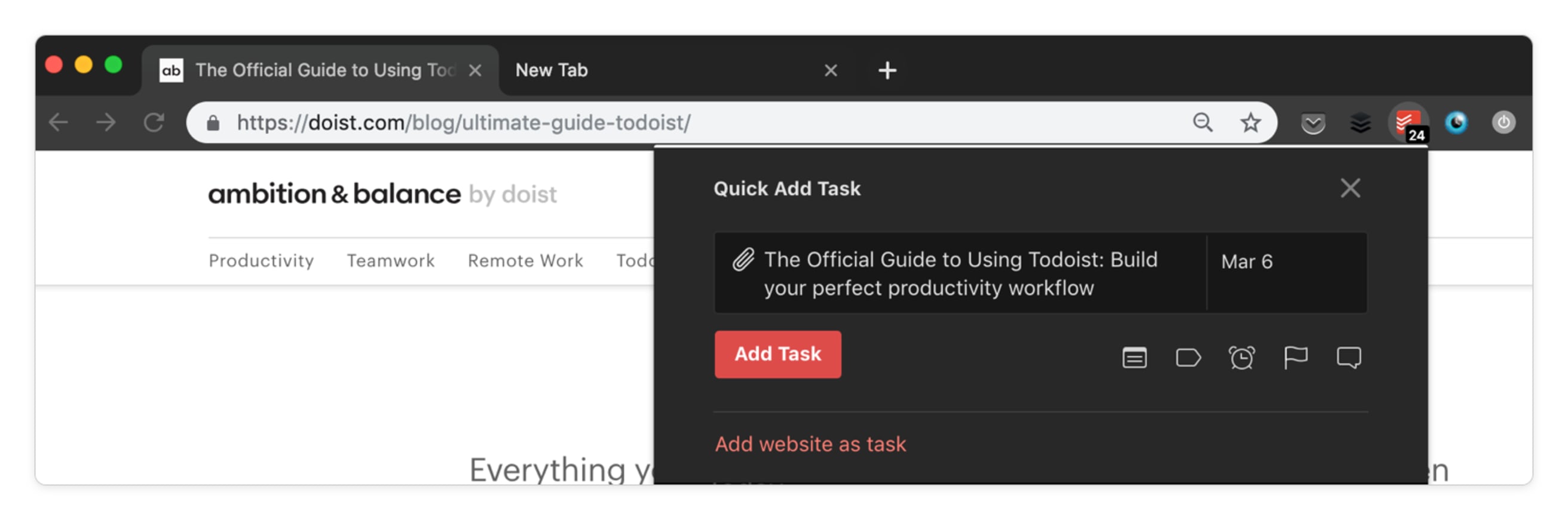Close the New Tab tab

click(x=831, y=70)
